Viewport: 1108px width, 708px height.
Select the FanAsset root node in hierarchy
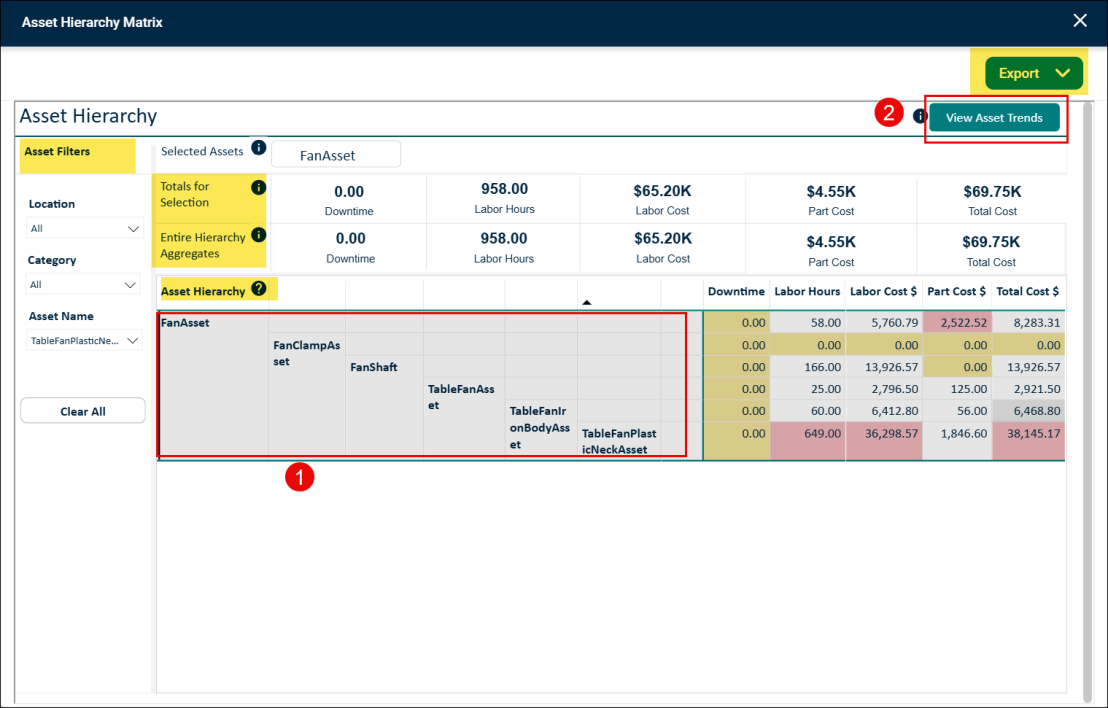pyautogui.click(x=185, y=323)
